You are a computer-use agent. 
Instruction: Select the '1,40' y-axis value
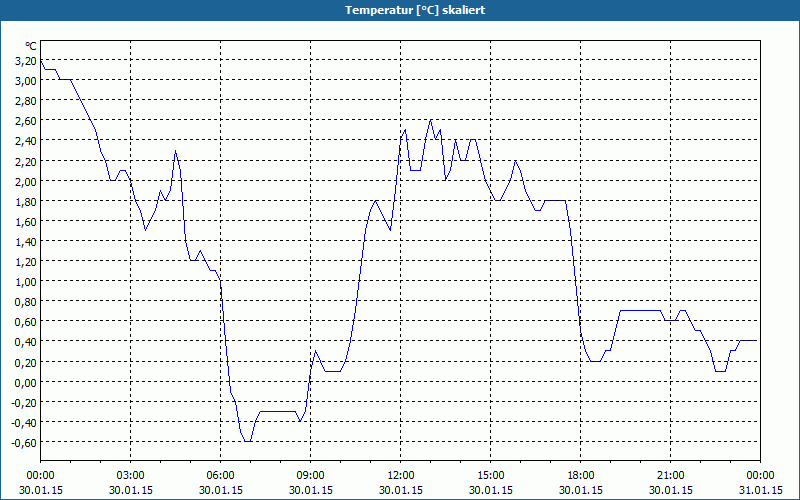(x=27, y=242)
